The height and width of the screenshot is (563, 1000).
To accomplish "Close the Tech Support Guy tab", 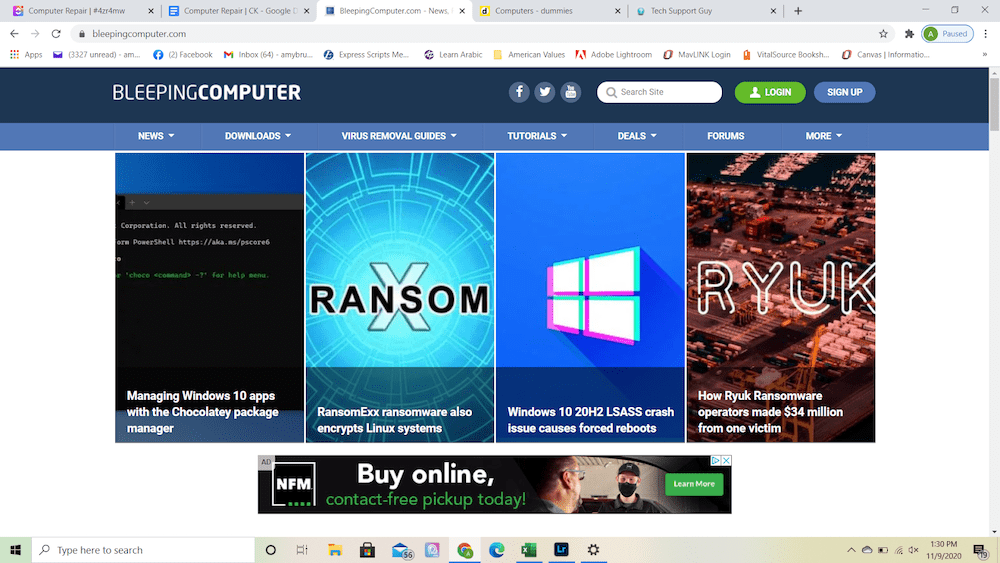I will point(773,11).
